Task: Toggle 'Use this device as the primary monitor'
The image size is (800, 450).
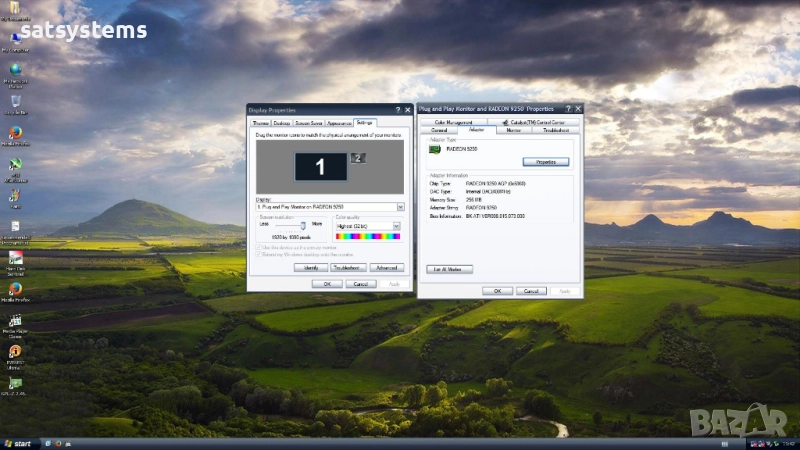Action: (x=259, y=247)
